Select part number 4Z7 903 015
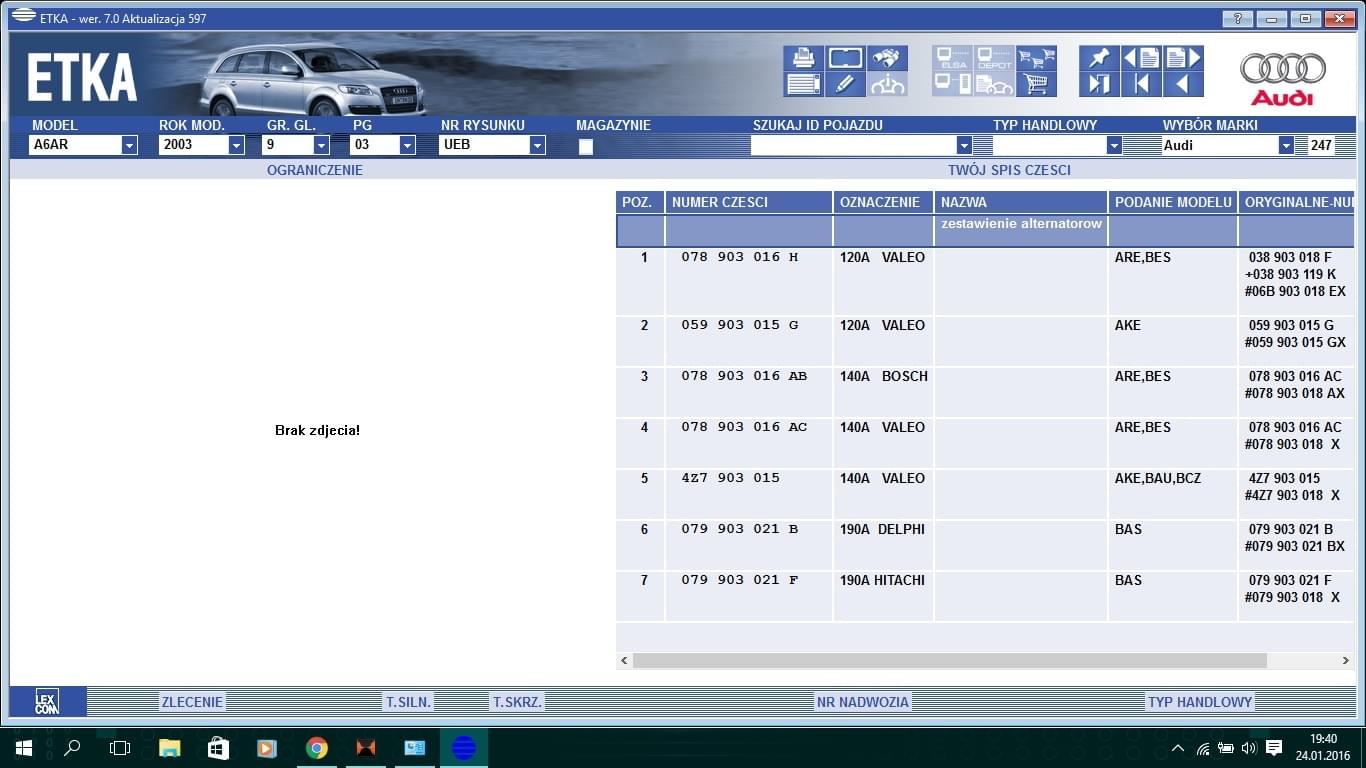Viewport: 1366px width, 768px height. [x=731, y=478]
